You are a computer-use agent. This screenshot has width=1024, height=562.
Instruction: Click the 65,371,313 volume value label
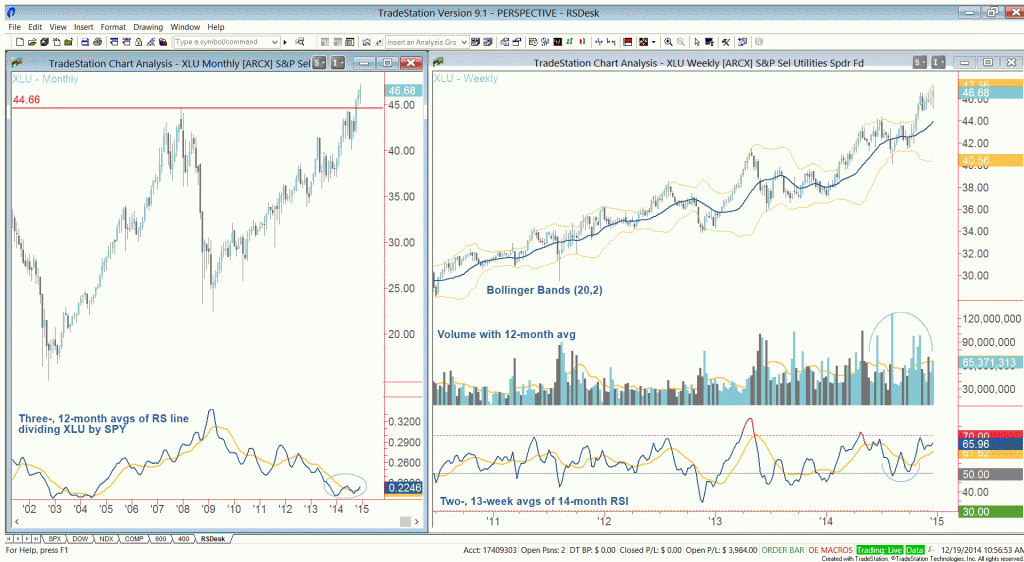(989, 362)
